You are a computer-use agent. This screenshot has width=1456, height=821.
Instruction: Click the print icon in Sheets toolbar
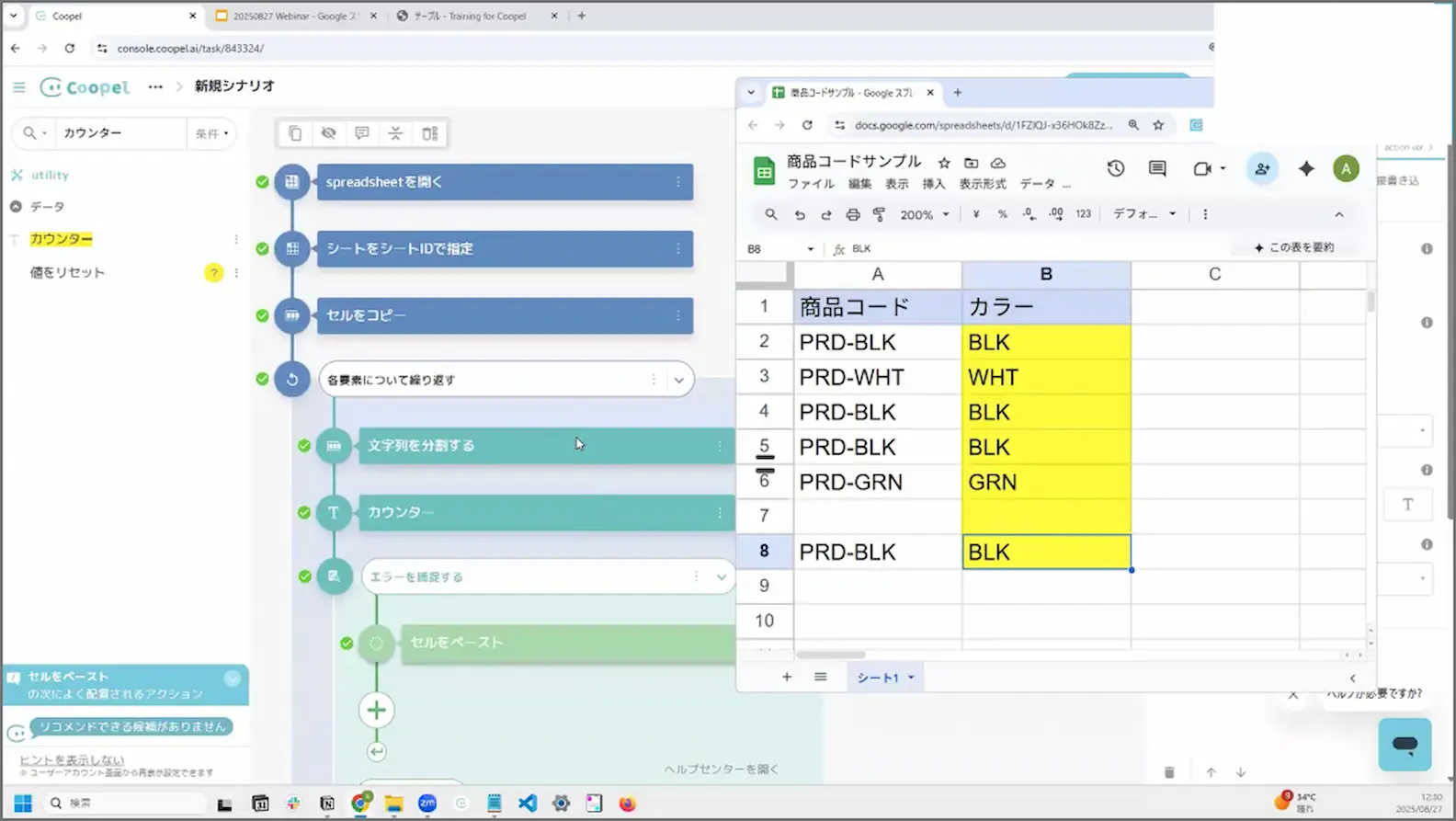pos(853,214)
